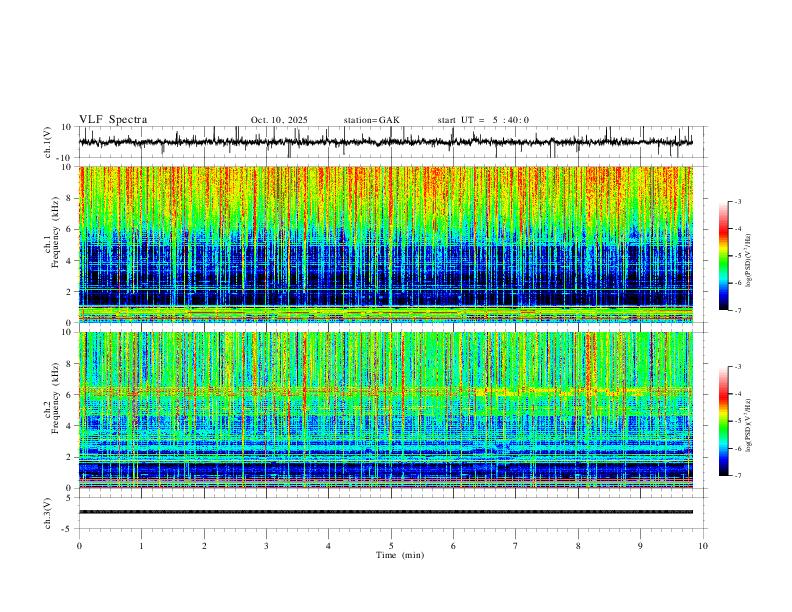Click the '-5' tick on ch.1 colorbar
This screenshot has width=792, height=612.
coord(737,256)
